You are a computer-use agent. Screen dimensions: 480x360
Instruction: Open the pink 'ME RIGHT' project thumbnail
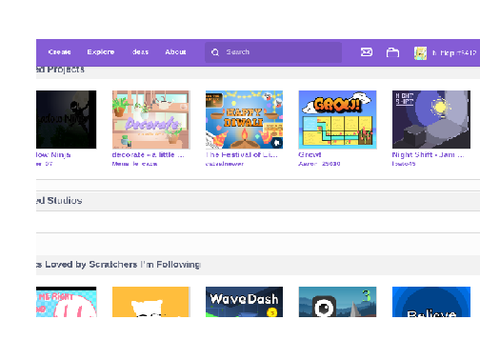[66, 302]
